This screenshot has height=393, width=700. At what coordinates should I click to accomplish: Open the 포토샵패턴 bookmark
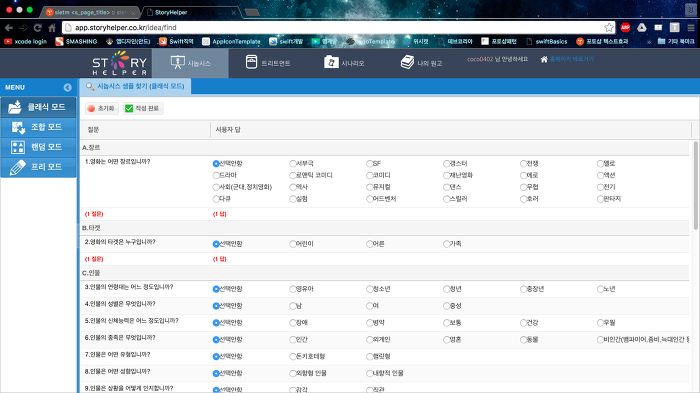[499, 42]
